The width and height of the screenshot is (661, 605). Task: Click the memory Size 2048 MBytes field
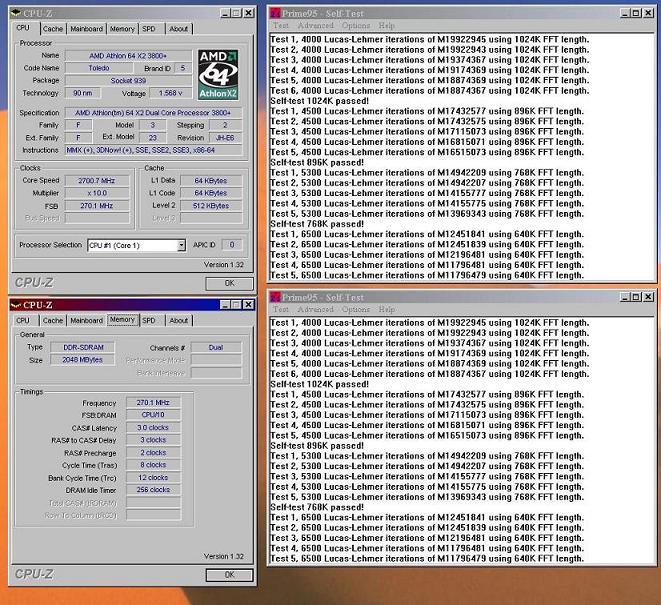83,360
